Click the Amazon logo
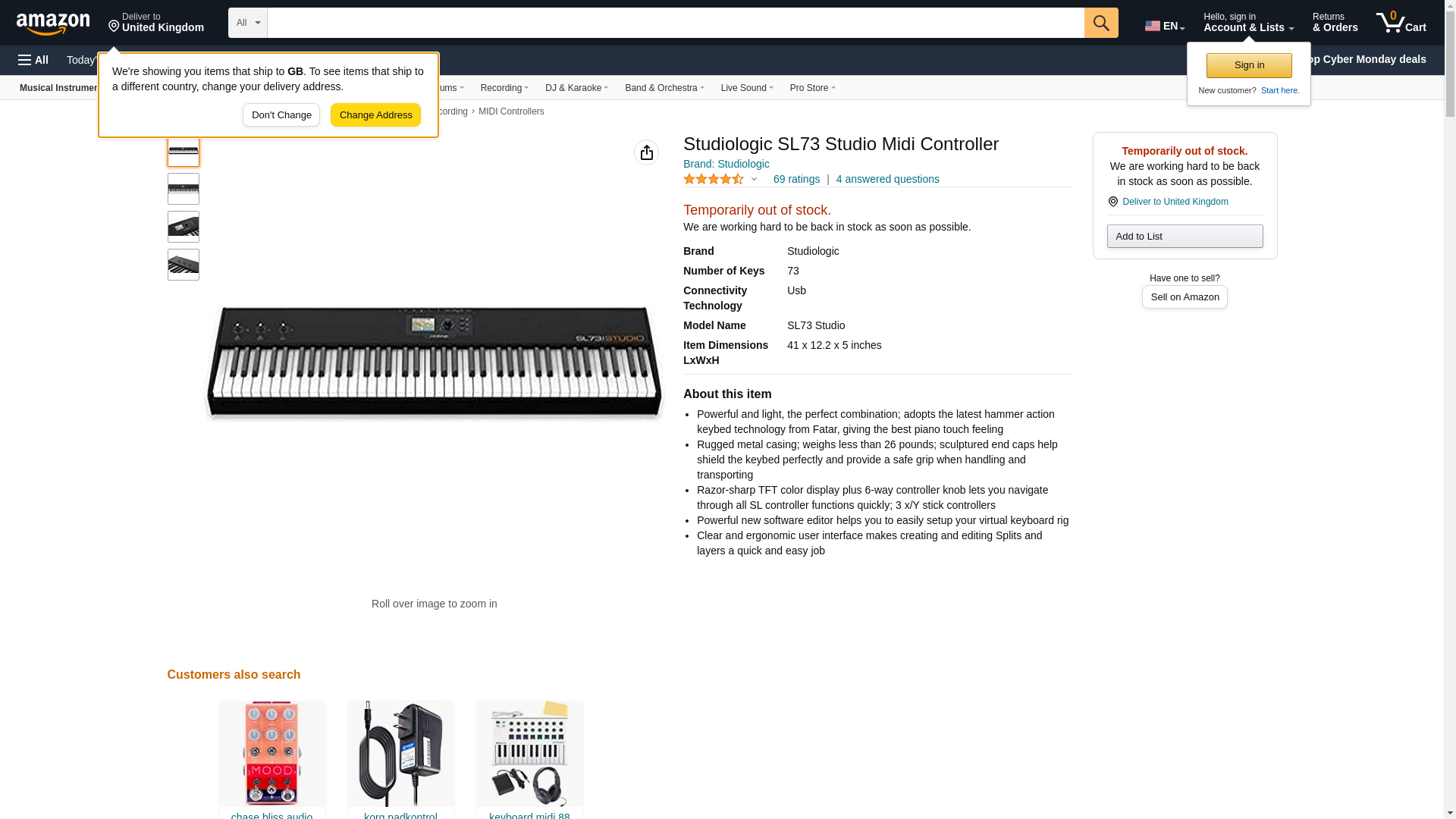Image resolution: width=1456 pixels, height=819 pixels. [x=53, y=24]
